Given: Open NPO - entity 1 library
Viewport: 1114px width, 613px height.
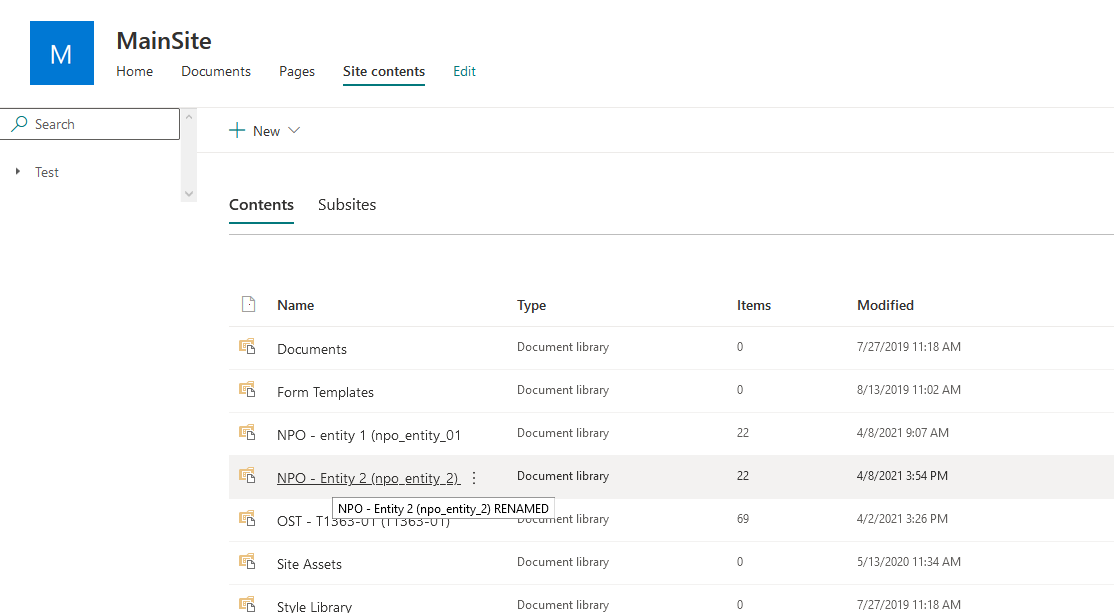Looking at the screenshot, I should 369,435.
